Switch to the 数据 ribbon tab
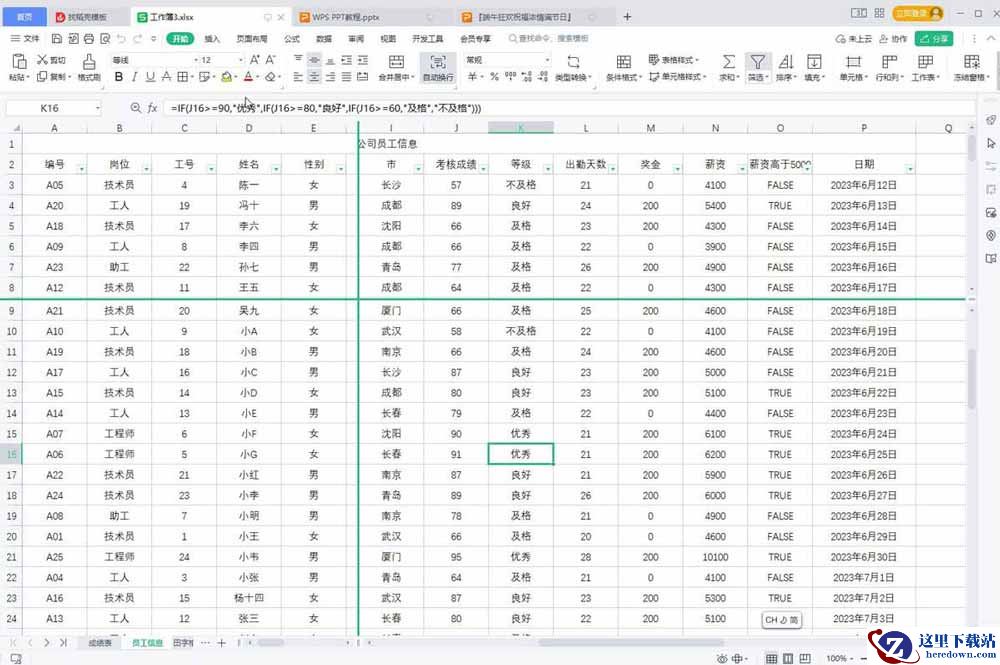This screenshot has height=665, width=1000. coord(323,39)
